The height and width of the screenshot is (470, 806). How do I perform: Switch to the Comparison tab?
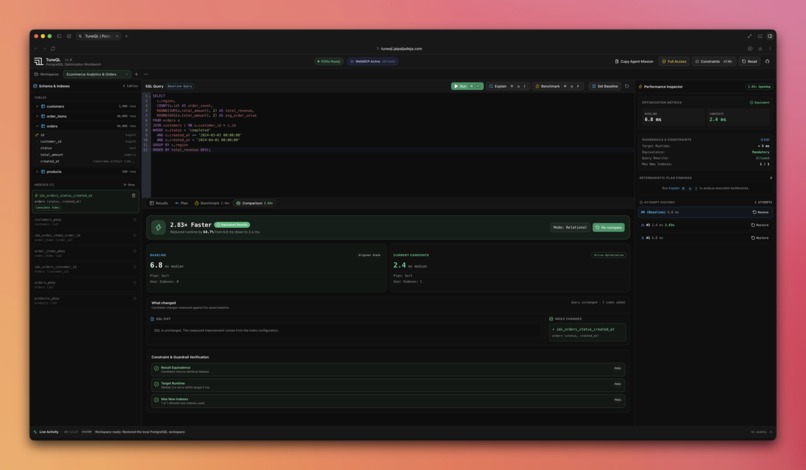[254, 203]
